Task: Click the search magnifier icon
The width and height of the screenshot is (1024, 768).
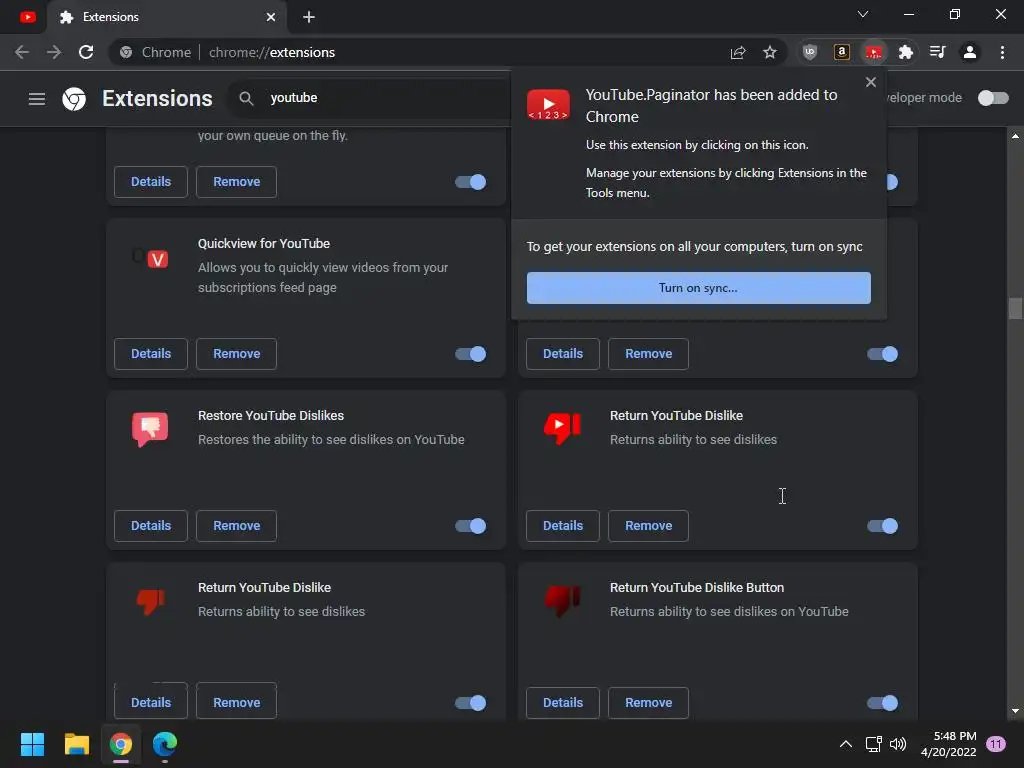Action: (246, 98)
